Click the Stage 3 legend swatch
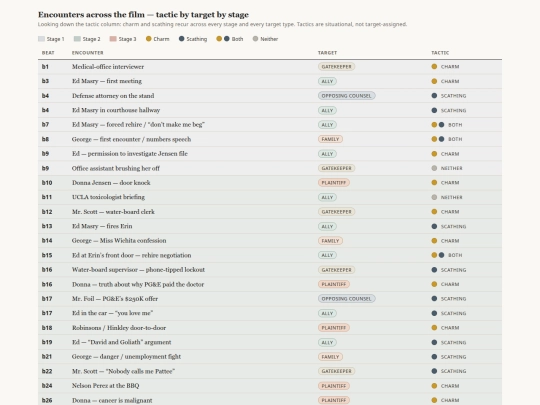 click(113, 39)
